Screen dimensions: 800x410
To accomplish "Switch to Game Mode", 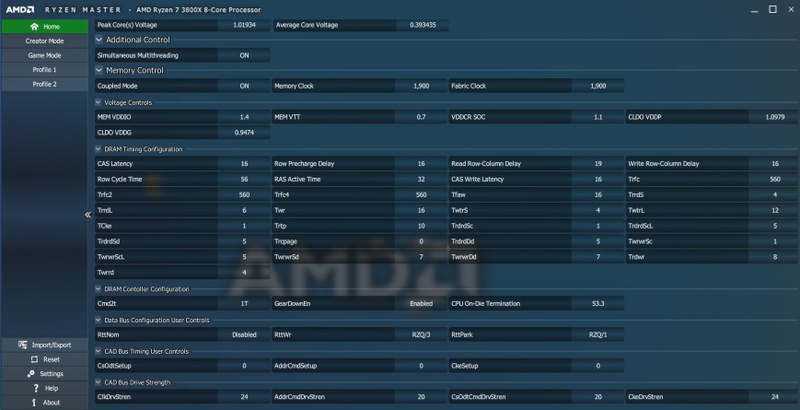I will [x=45, y=55].
